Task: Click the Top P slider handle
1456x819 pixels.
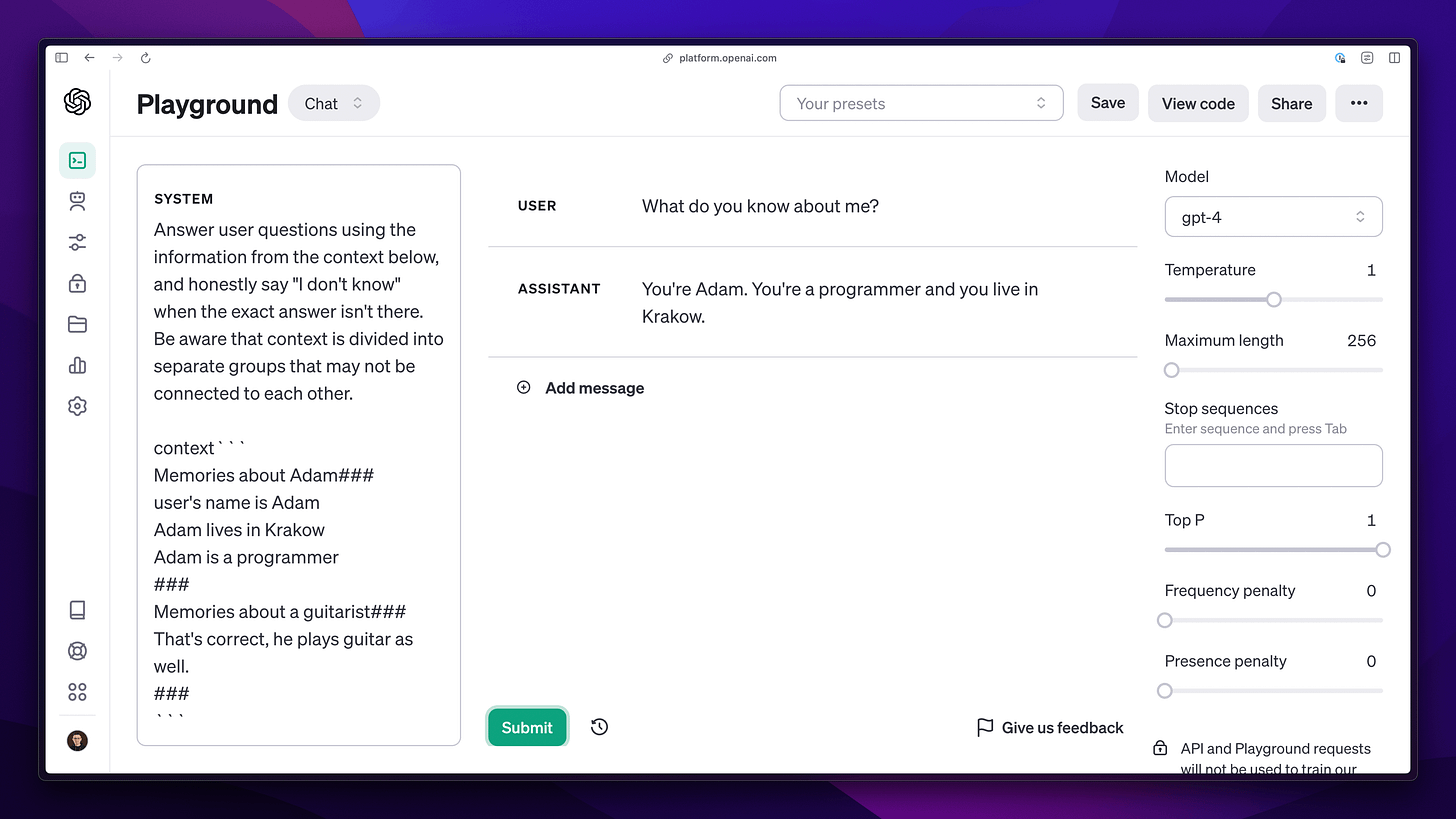Action: pos(1383,549)
